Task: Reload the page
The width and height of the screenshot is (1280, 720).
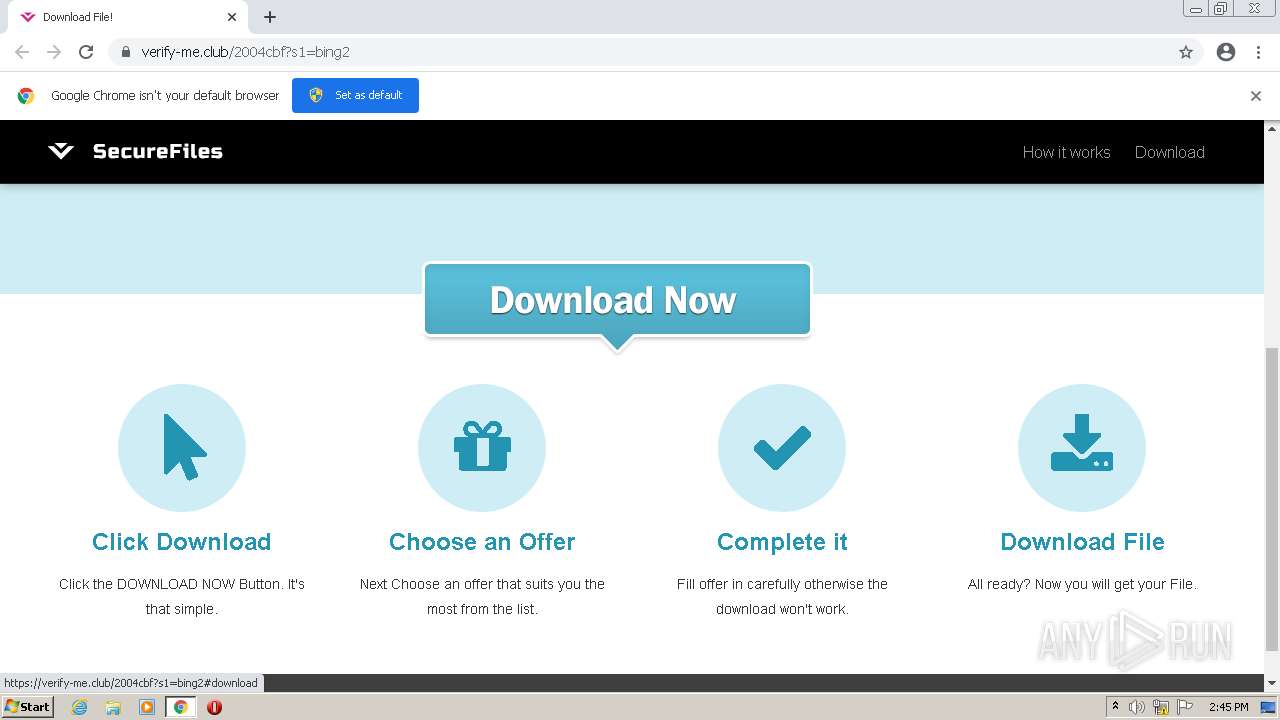Action: 86,52
